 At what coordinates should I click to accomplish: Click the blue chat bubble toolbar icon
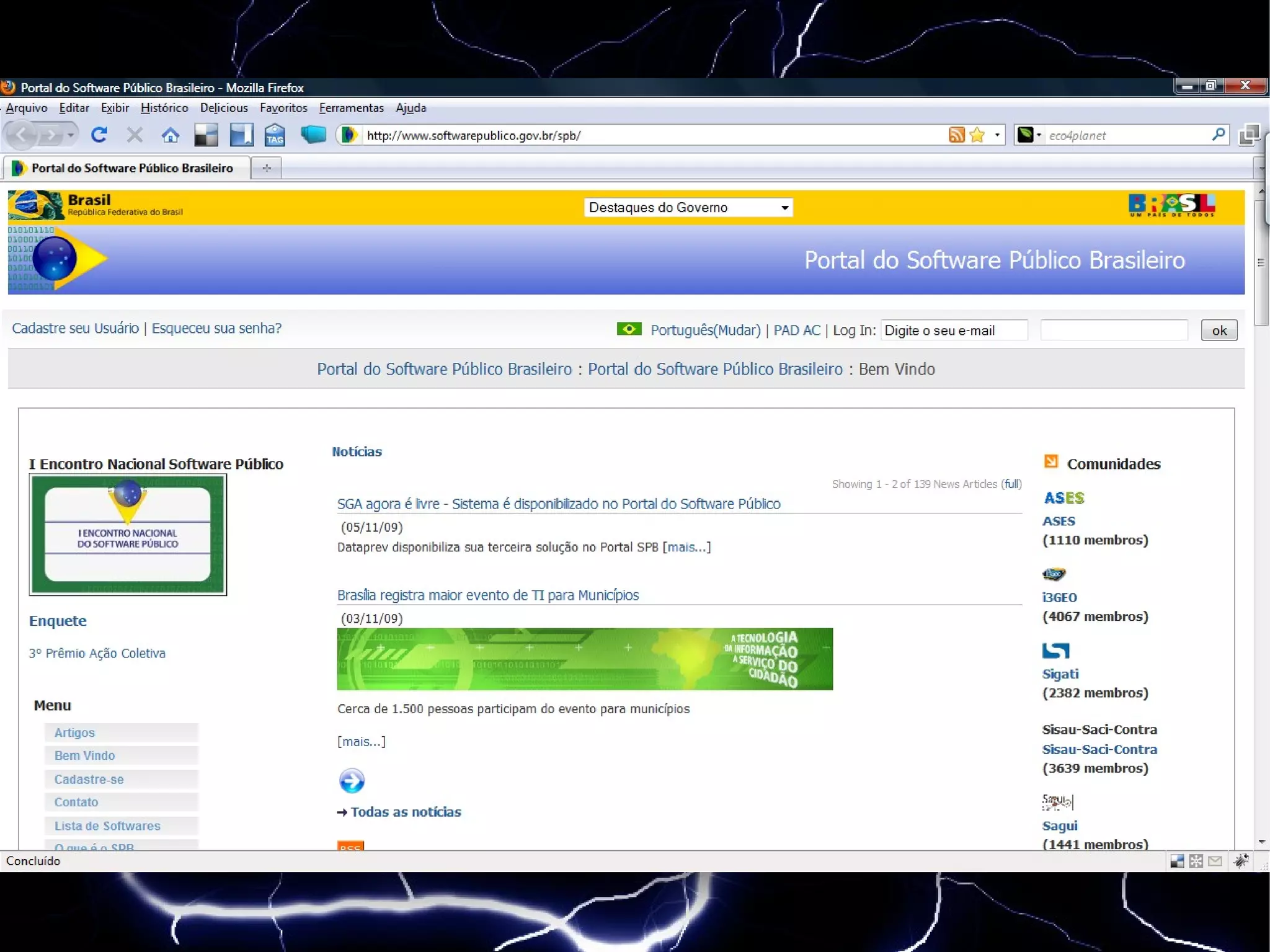(313, 134)
